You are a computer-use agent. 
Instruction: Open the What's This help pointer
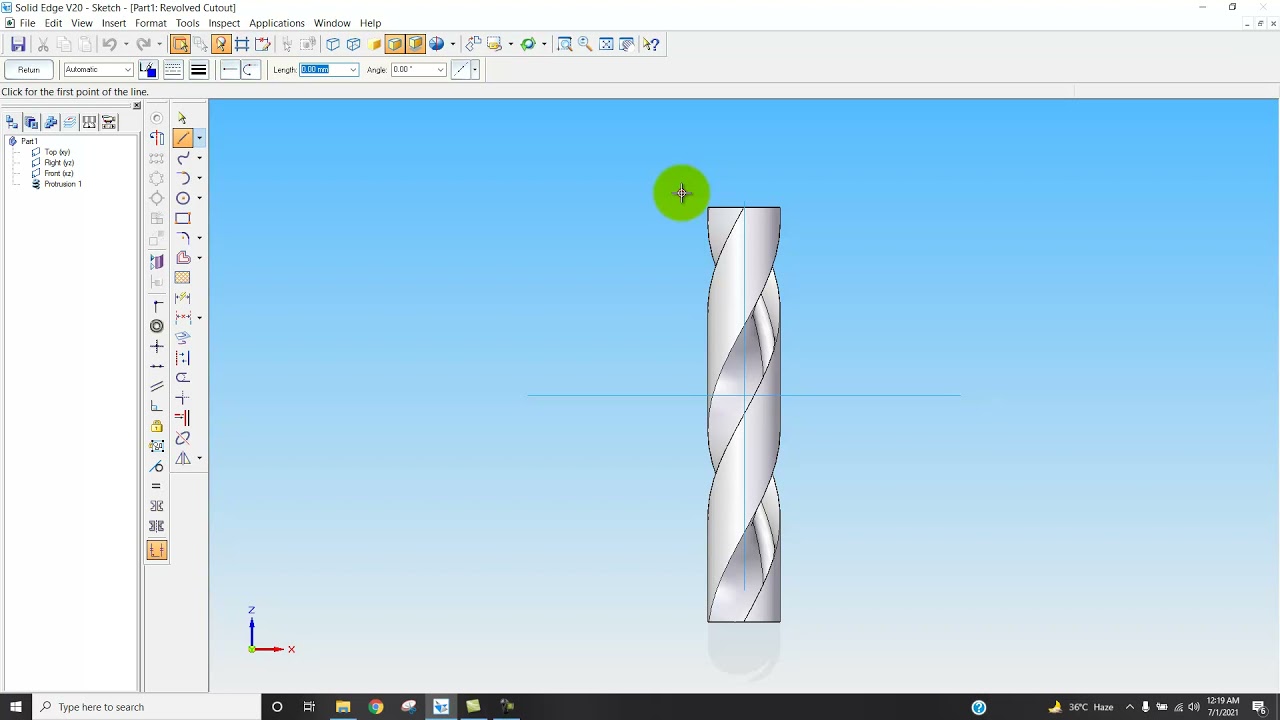tap(651, 44)
